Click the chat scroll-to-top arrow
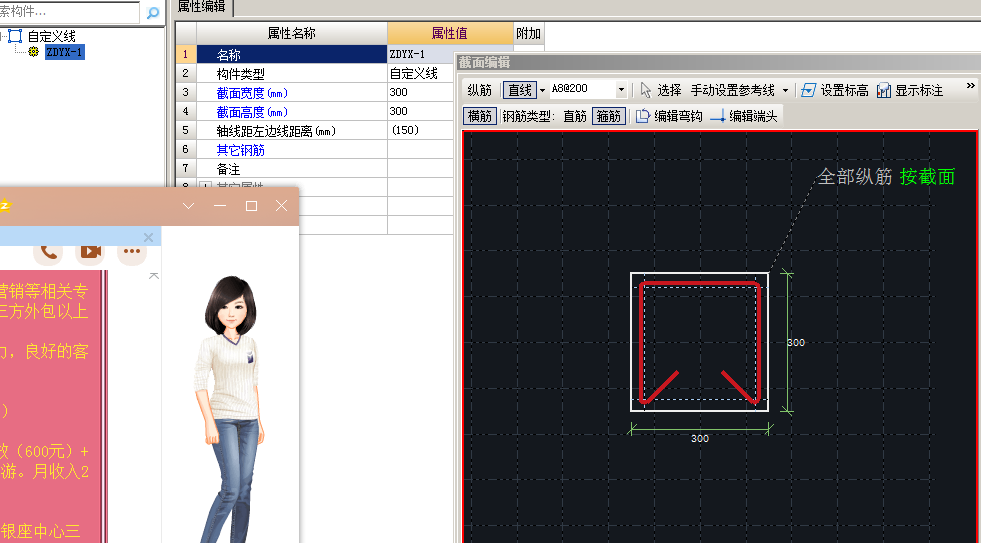Image resolution: width=981 pixels, height=543 pixels. point(153,276)
